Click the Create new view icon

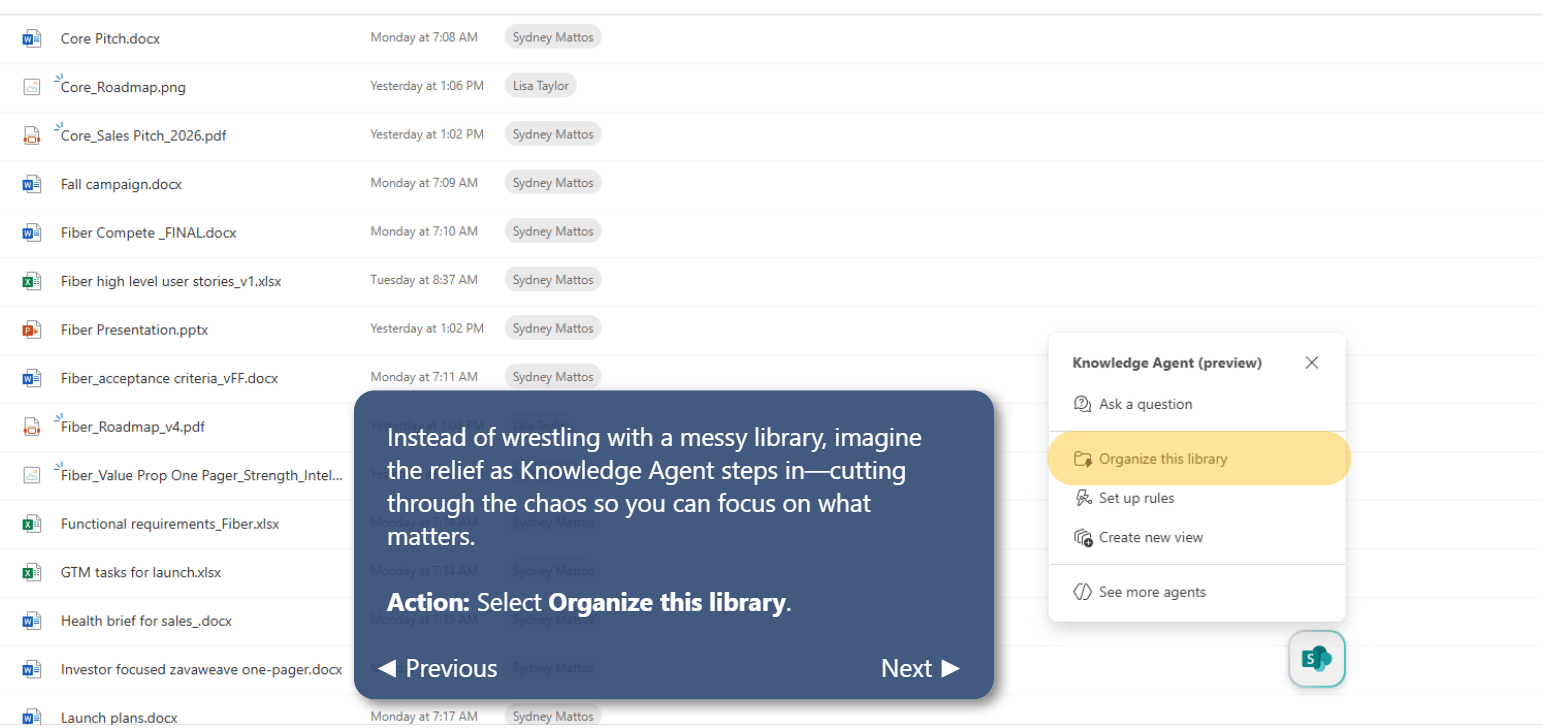click(1082, 537)
